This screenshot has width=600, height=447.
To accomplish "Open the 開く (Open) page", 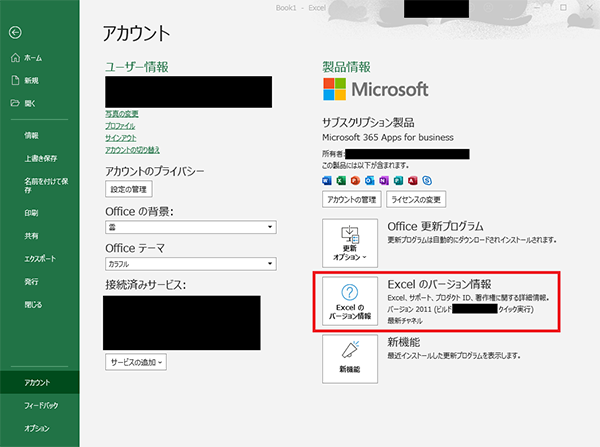I will (23, 103).
